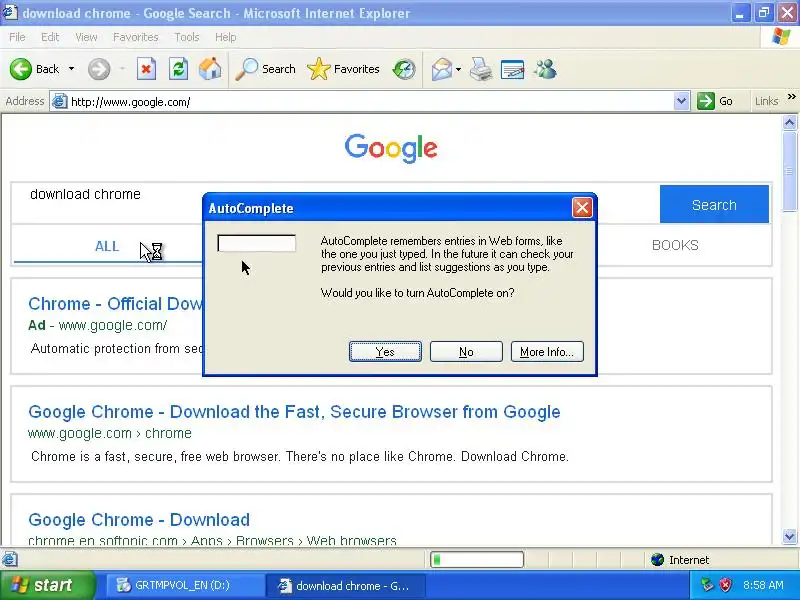Refresh the page with the green arrows icon
800x600 pixels.
point(179,69)
